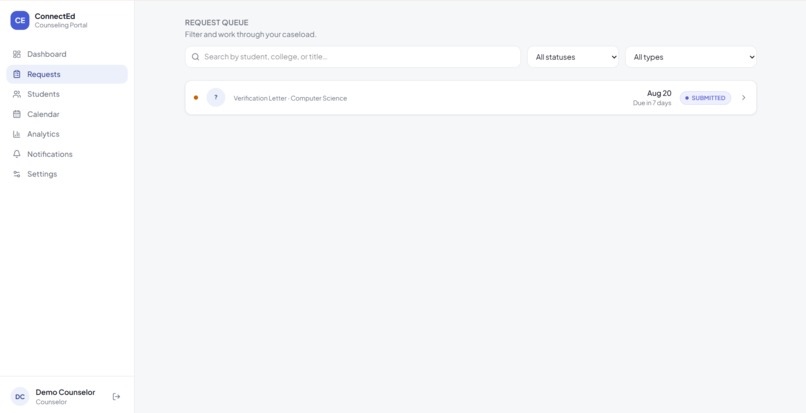
Task: Click ConnectEd Counseling Portal title
Action: [61, 21]
